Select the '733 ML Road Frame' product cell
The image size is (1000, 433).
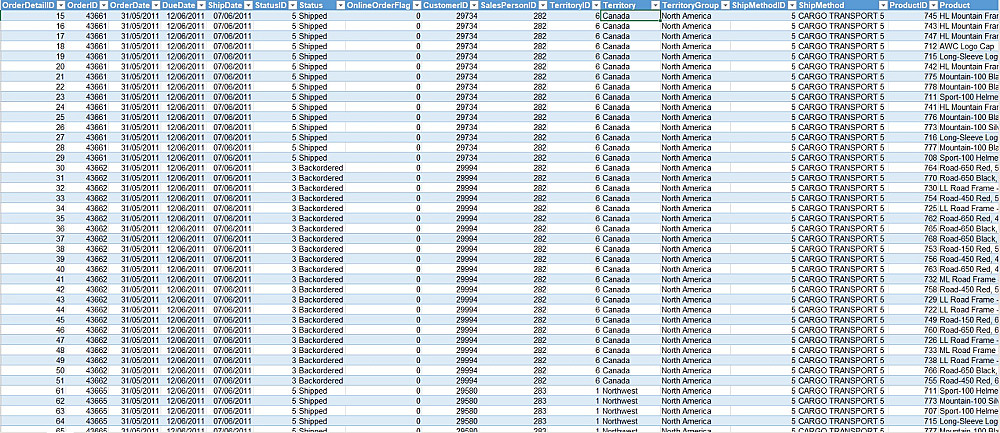click(969, 350)
